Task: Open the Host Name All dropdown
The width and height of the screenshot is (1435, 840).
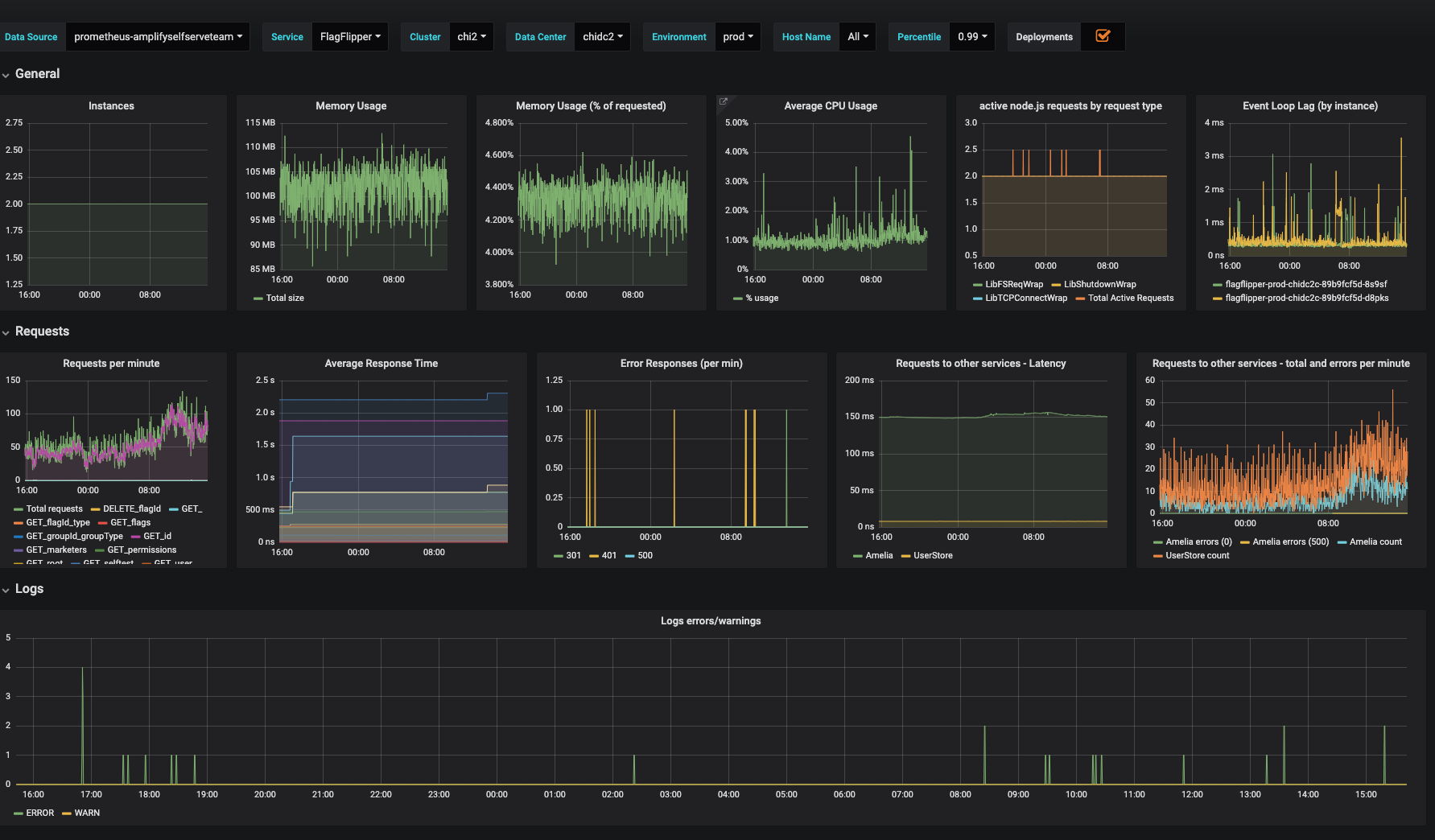Action: click(858, 37)
